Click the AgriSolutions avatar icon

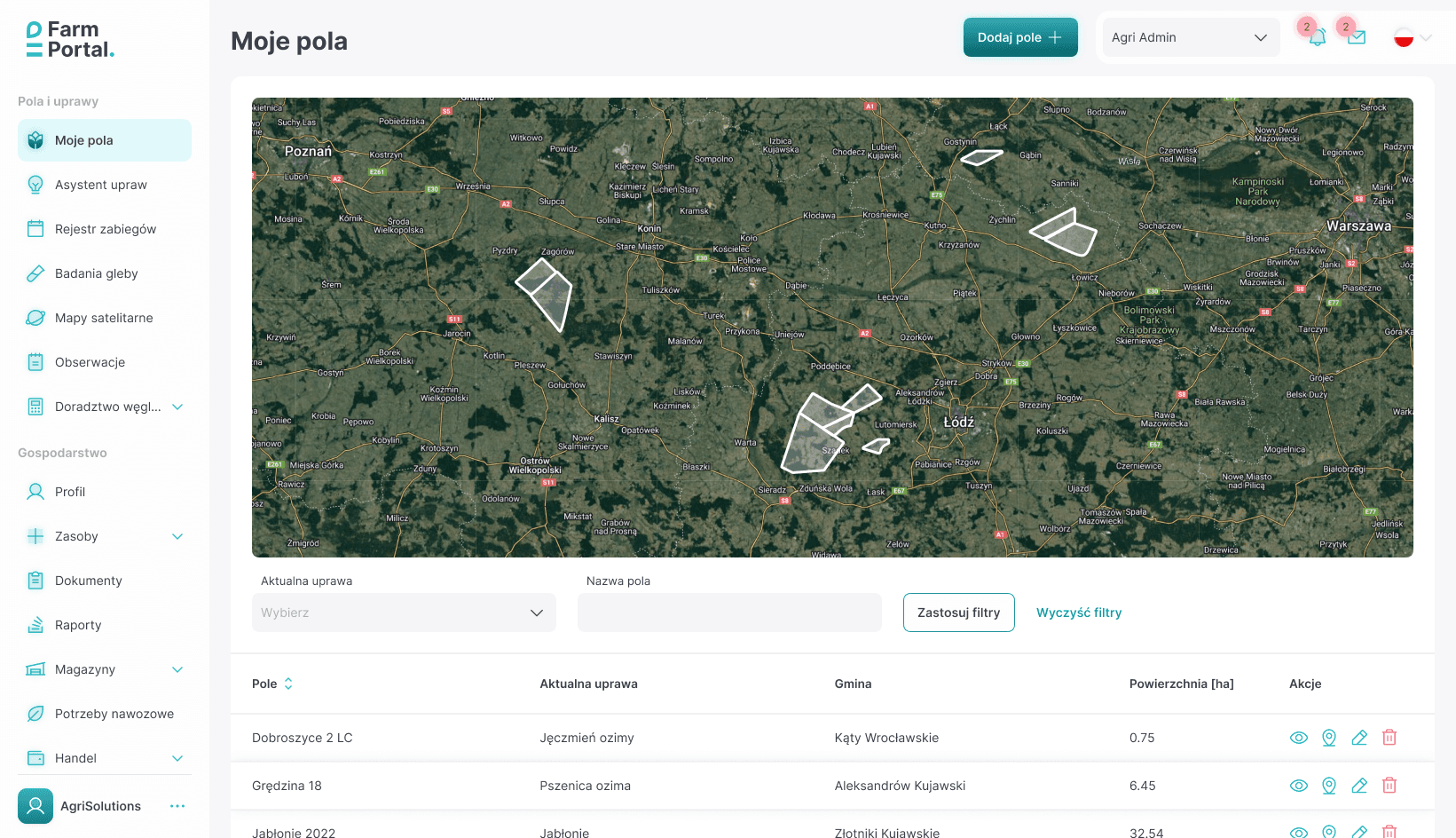pos(35,806)
